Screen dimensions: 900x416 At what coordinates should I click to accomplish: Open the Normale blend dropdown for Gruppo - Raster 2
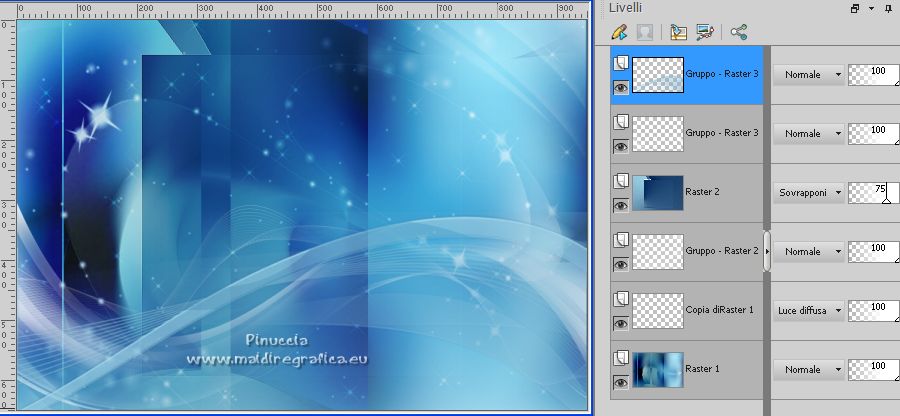[809, 251]
